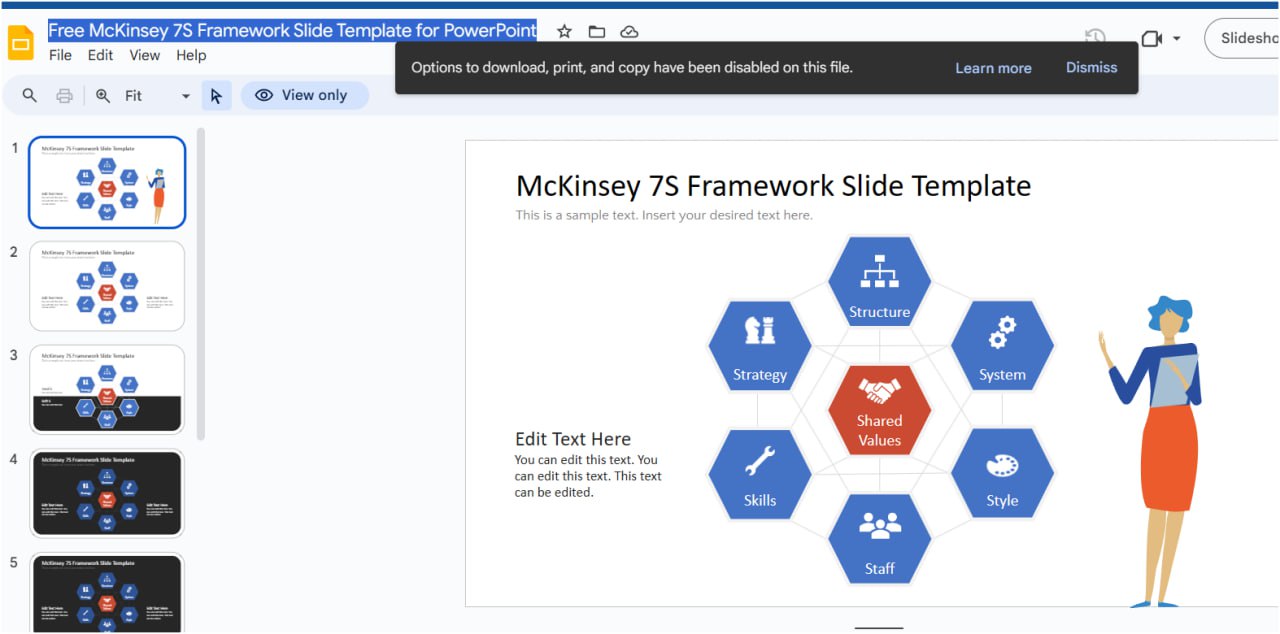Click the Edit Text Here heading
The height and width of the screenshot is (634, 1280).
573,439
